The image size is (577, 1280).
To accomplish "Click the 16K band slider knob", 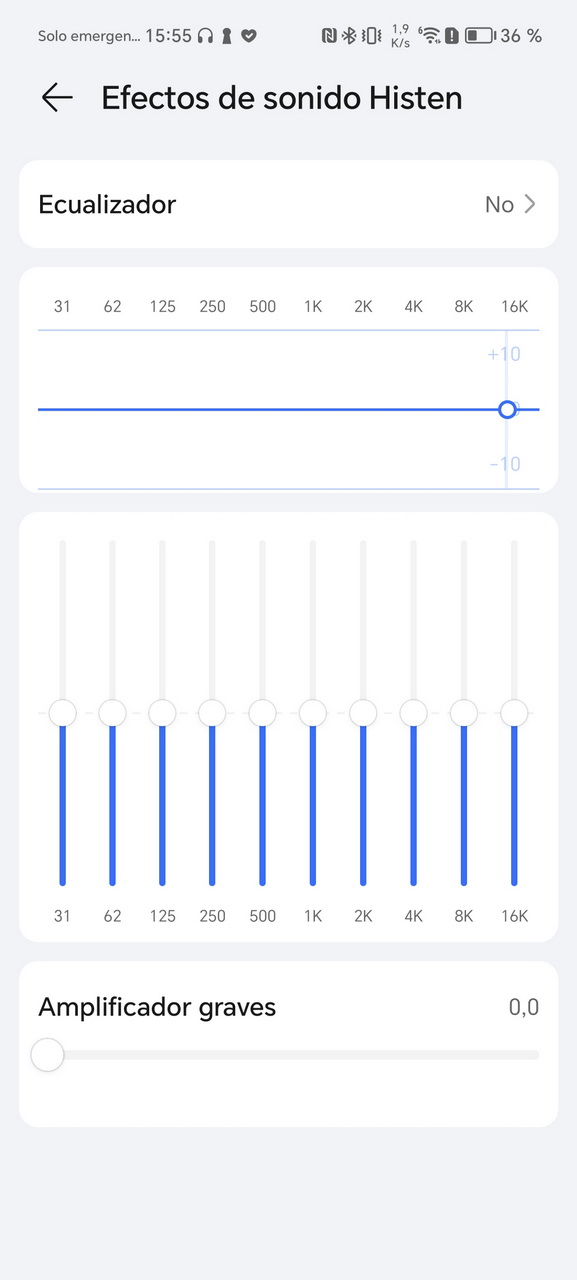I will point(514,713).
